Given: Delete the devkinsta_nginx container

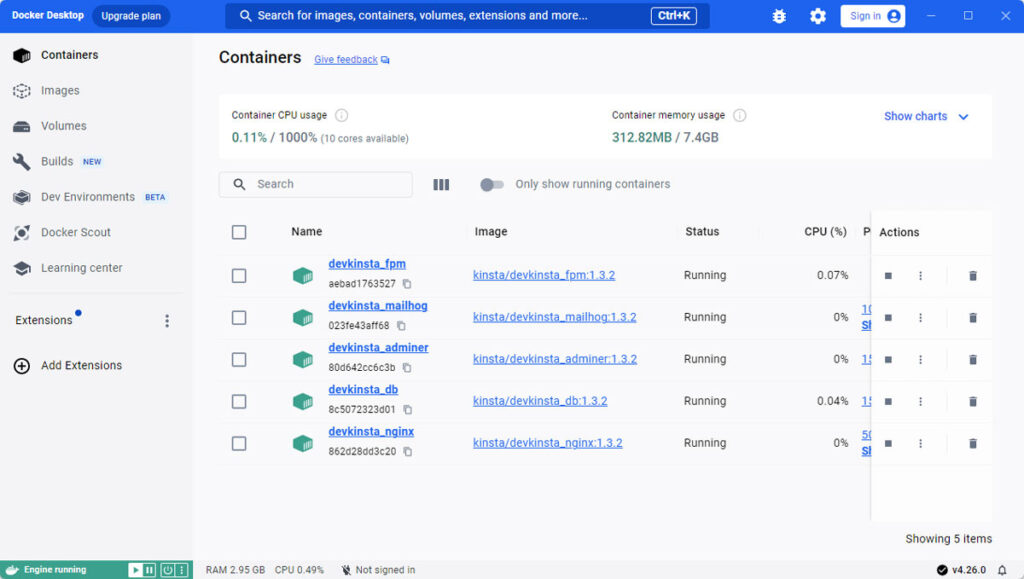Looking at the screenshot, I should pos(972,443).
